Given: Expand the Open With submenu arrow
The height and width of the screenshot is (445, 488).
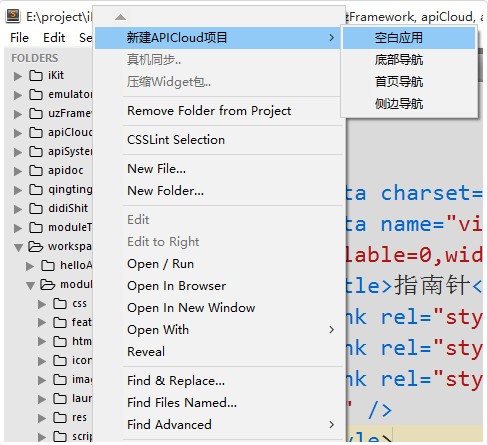Looking at the screenshot, I should click(331, 330).
